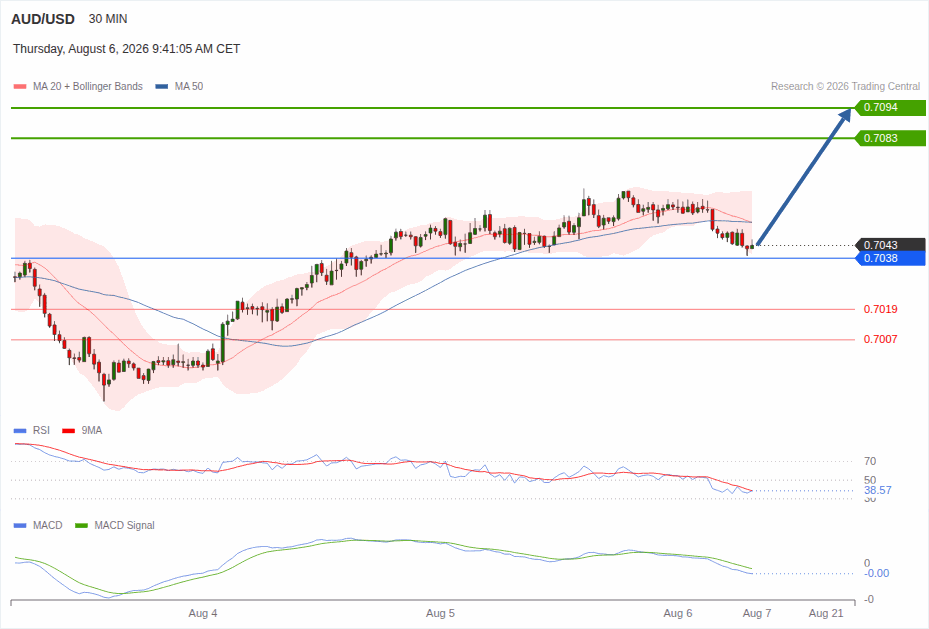Click the MACD Signal legend label

pyautogui.click(x=124, y=525)
